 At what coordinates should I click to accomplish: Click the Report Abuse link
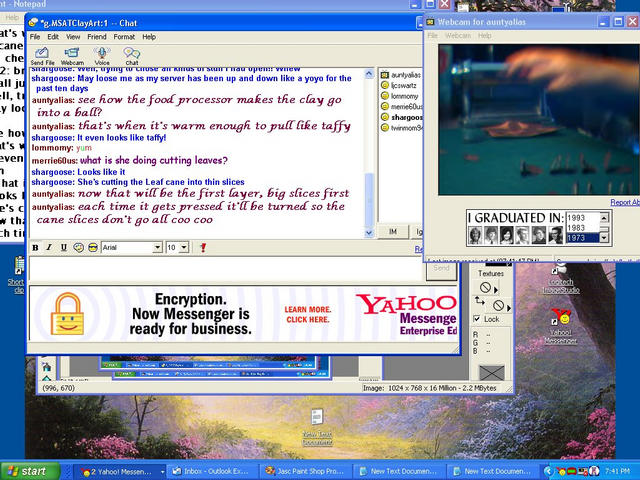tap(625, 202)
